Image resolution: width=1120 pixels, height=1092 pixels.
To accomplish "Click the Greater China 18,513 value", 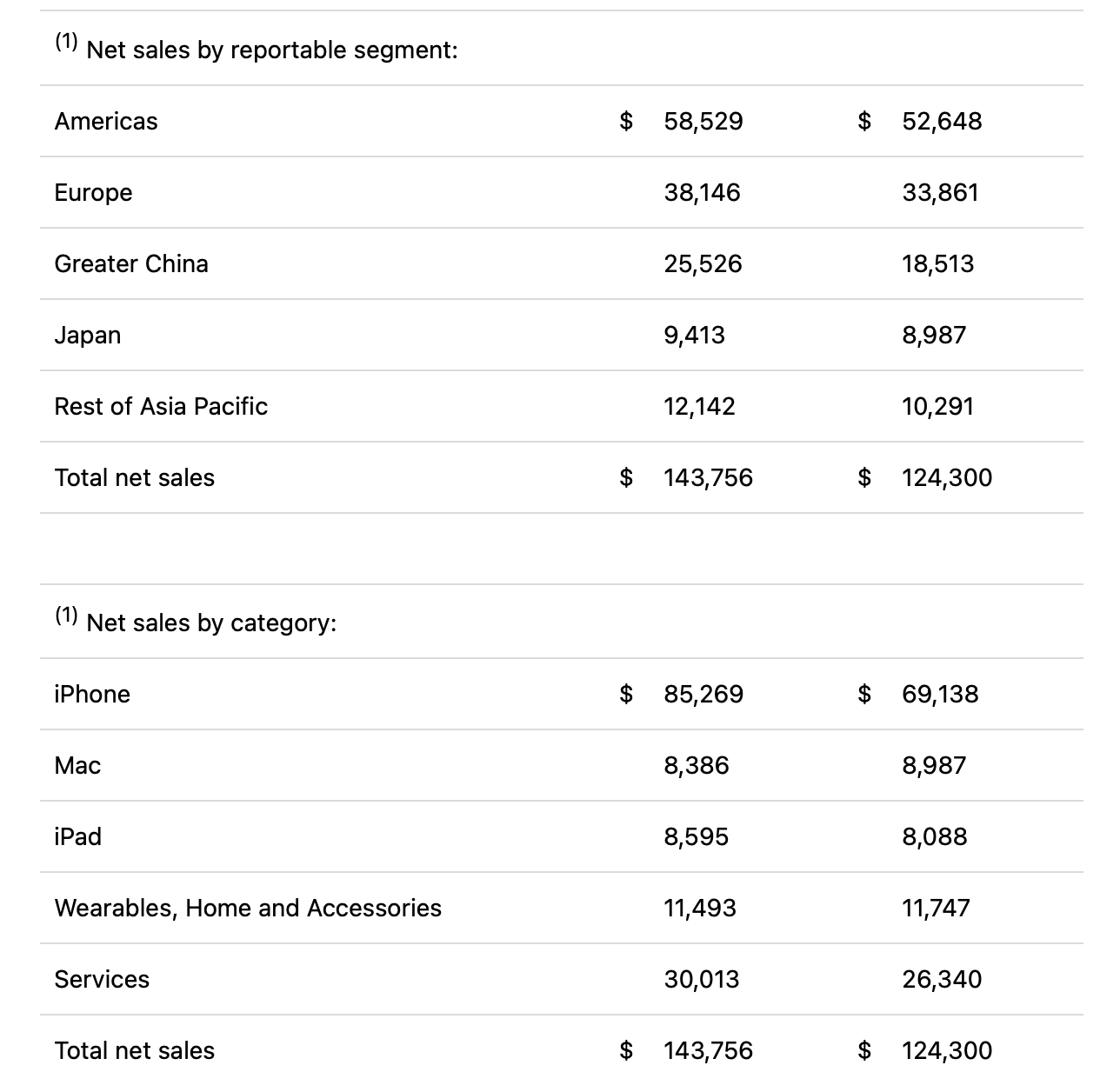I will point(937,263).
